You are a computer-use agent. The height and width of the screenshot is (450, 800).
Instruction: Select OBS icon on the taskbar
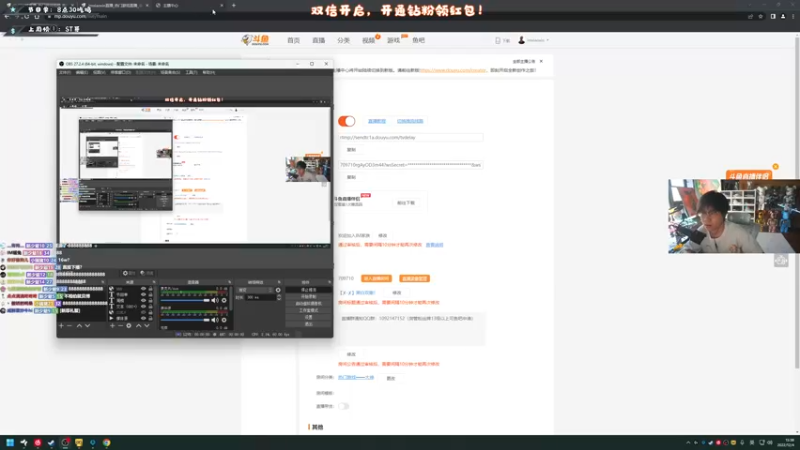pos(65,442)
